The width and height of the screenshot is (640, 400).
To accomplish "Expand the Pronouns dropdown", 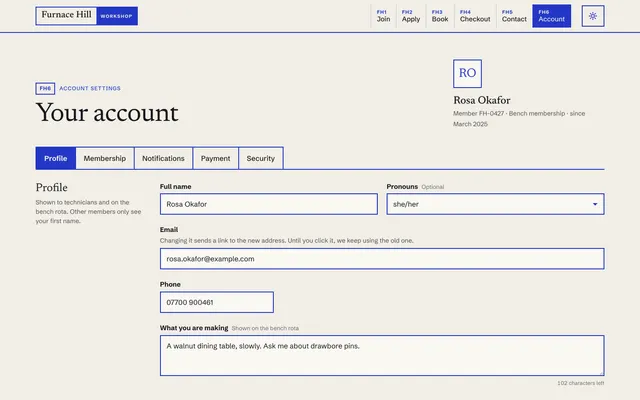I will 496,204.
